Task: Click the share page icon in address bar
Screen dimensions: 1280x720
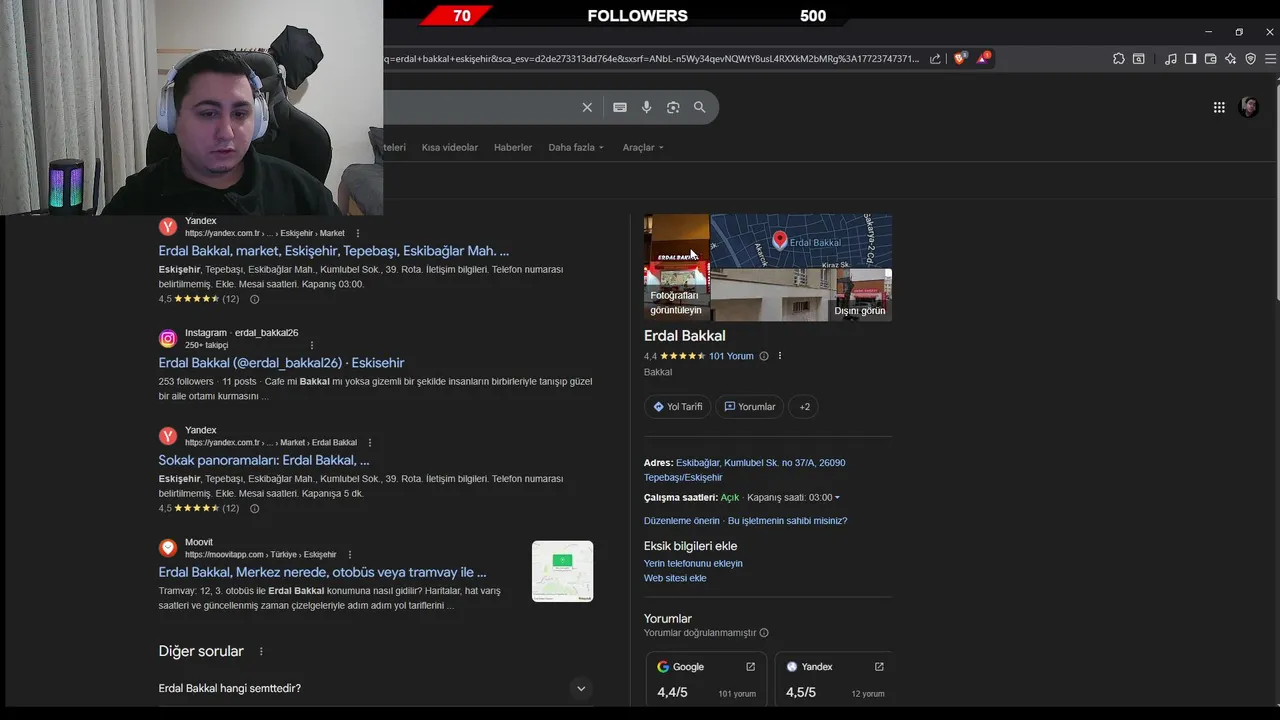Action: point(935,59)
